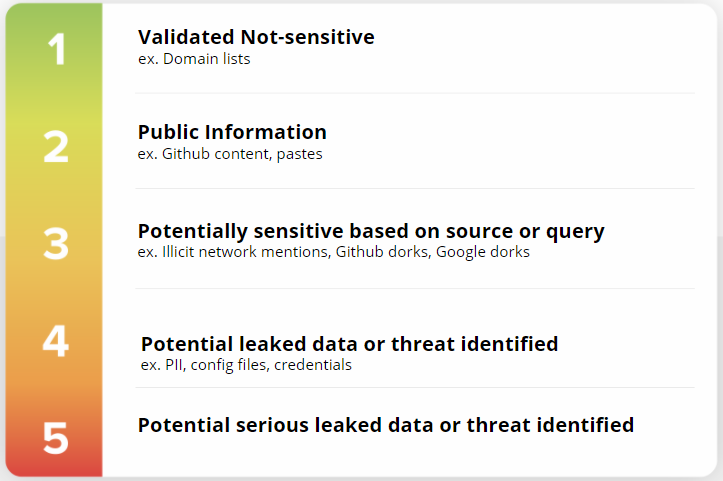
Task: Click 'ex. Github content, pastes' example text
Action: [x=230, y=154]
